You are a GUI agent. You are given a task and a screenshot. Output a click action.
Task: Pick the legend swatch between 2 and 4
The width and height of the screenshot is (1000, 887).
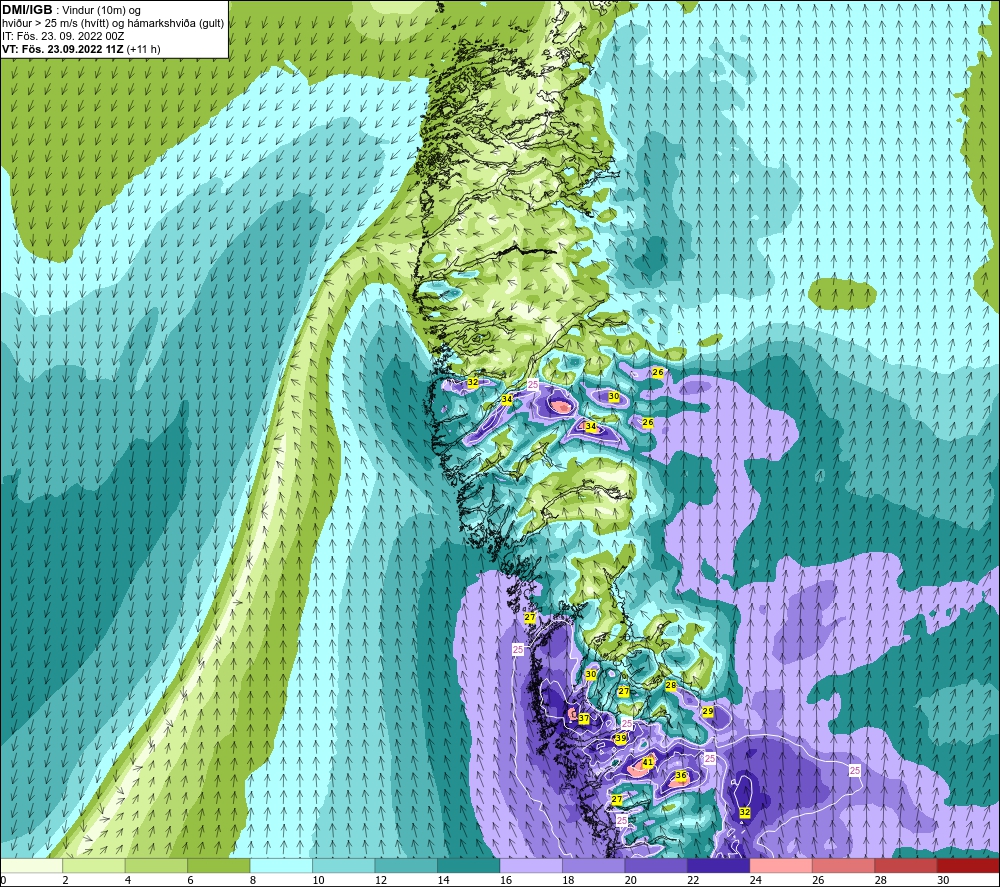(94, 866)
